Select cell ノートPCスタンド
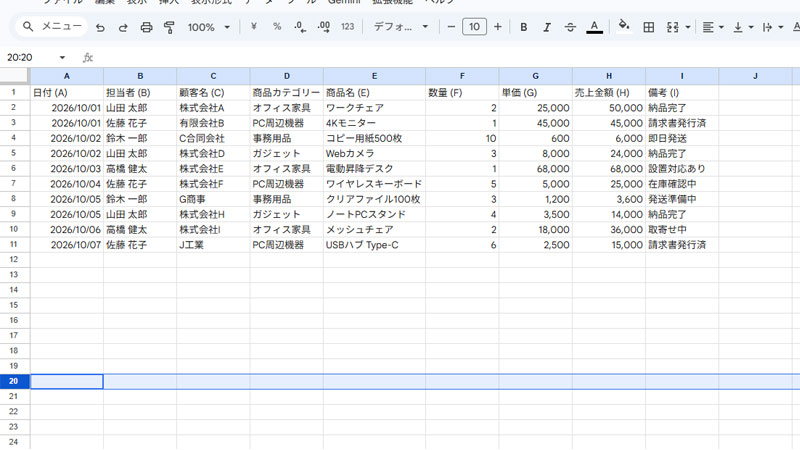The image size is (800, 450). pos(374,214)
